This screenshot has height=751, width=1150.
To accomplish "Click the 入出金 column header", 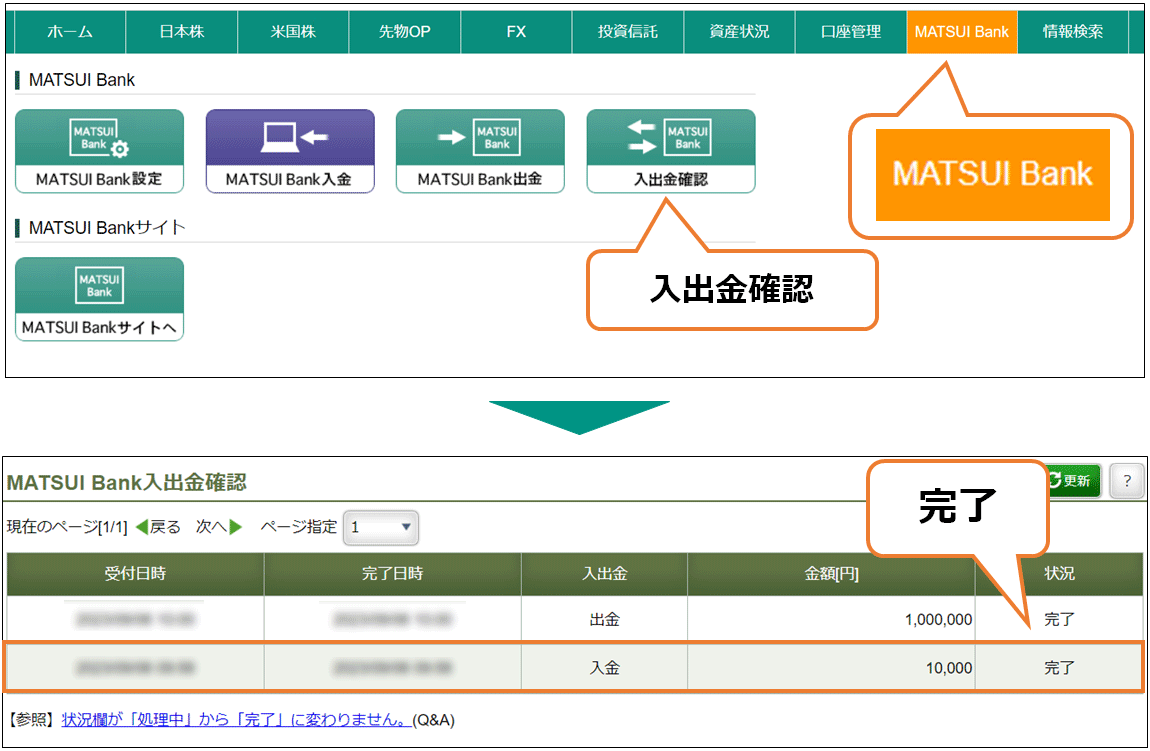I will pos(604,574).
